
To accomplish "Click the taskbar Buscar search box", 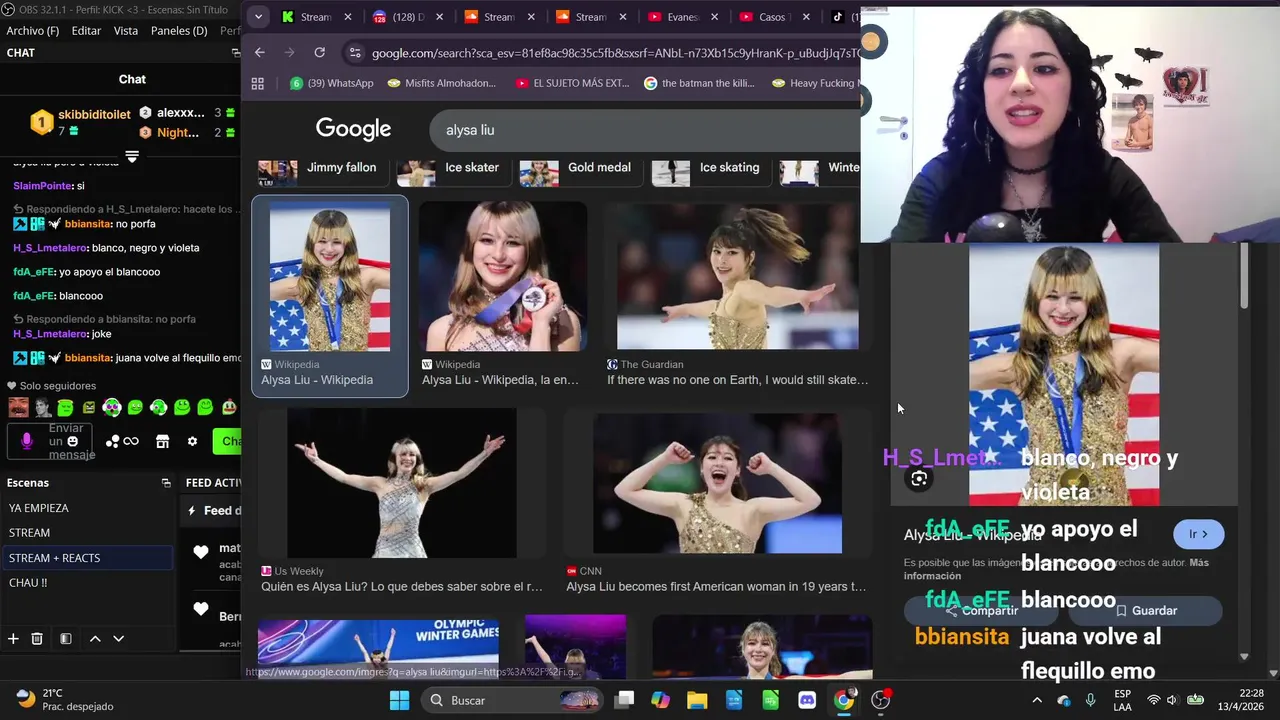I will click(x=513, y=700).
